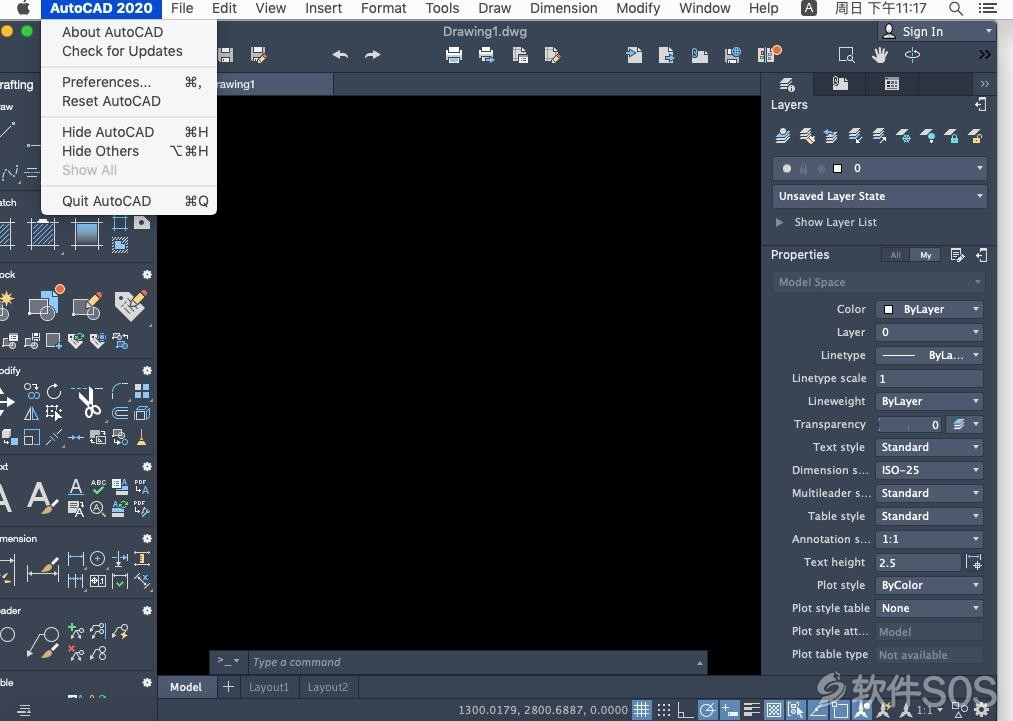Open the Linetype dropdown

pos(930,355)
